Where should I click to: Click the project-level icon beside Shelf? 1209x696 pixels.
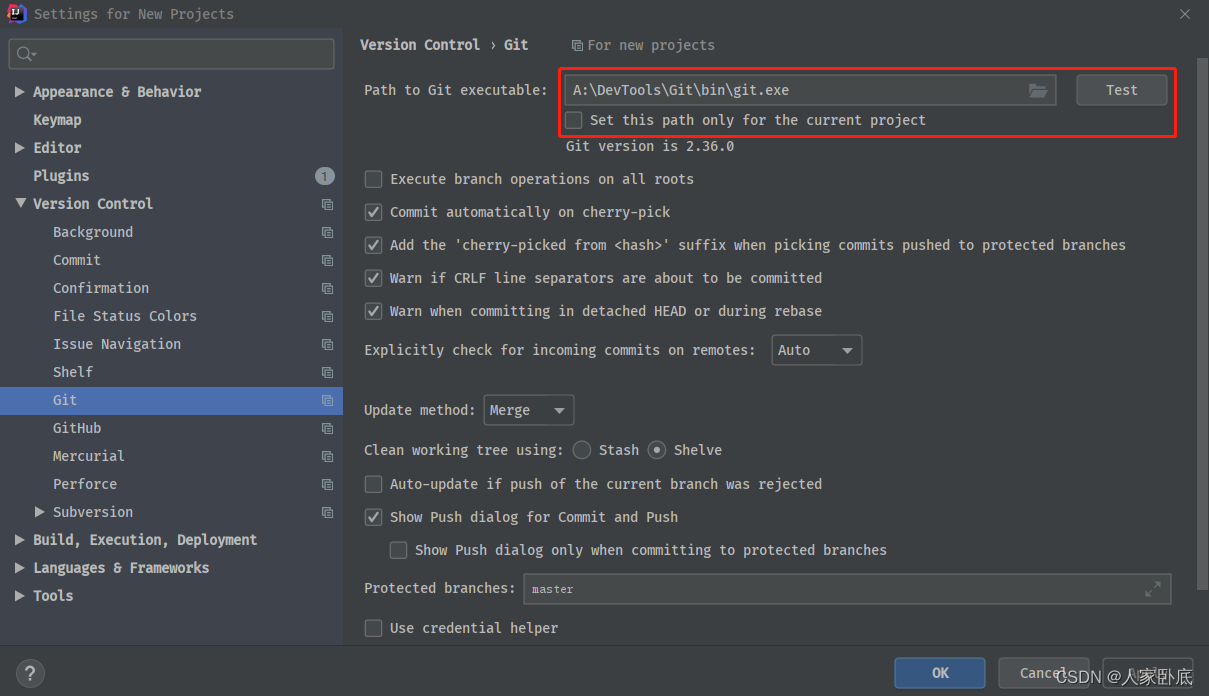click(327, 372)
